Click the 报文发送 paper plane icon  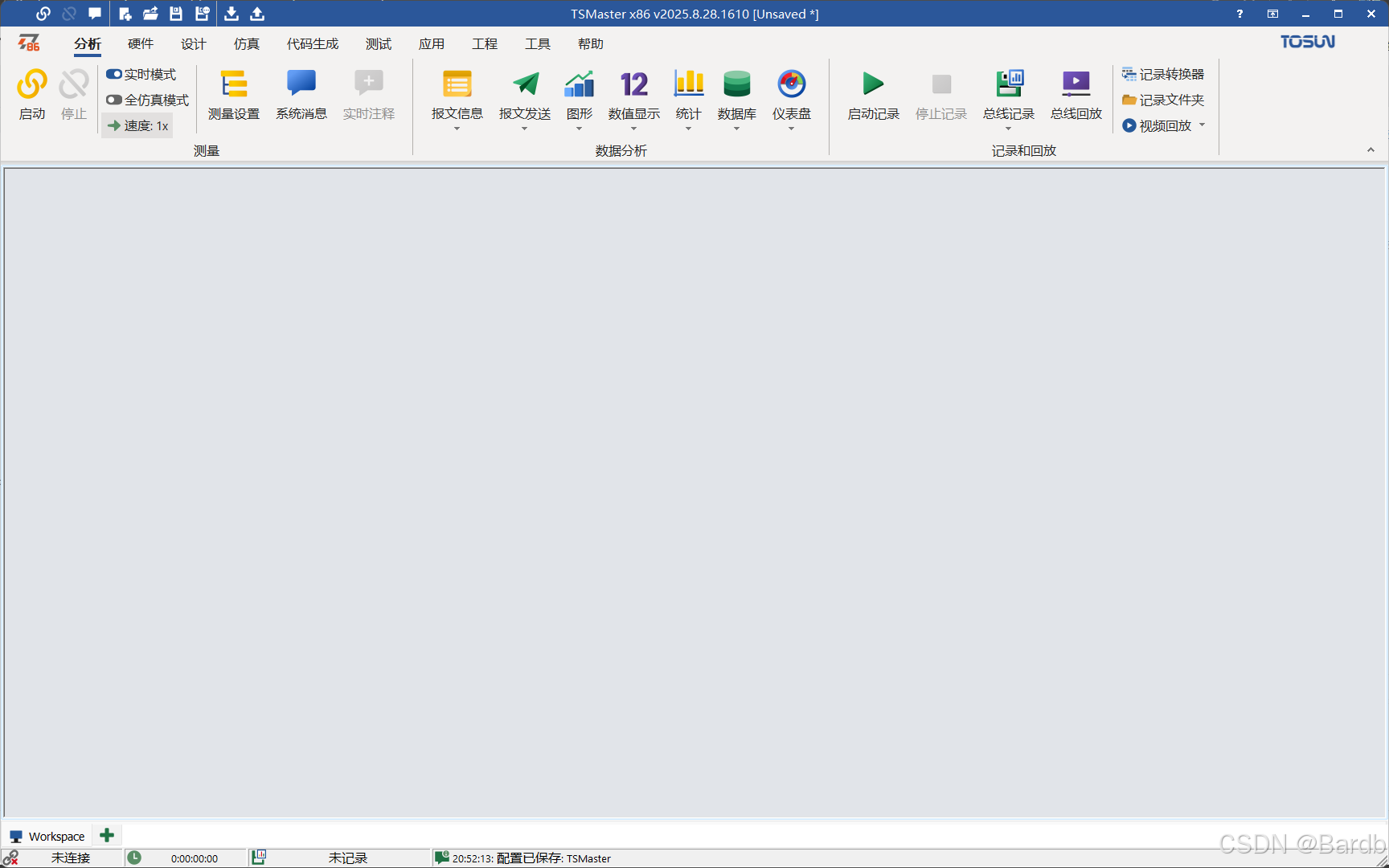[526, 84]
